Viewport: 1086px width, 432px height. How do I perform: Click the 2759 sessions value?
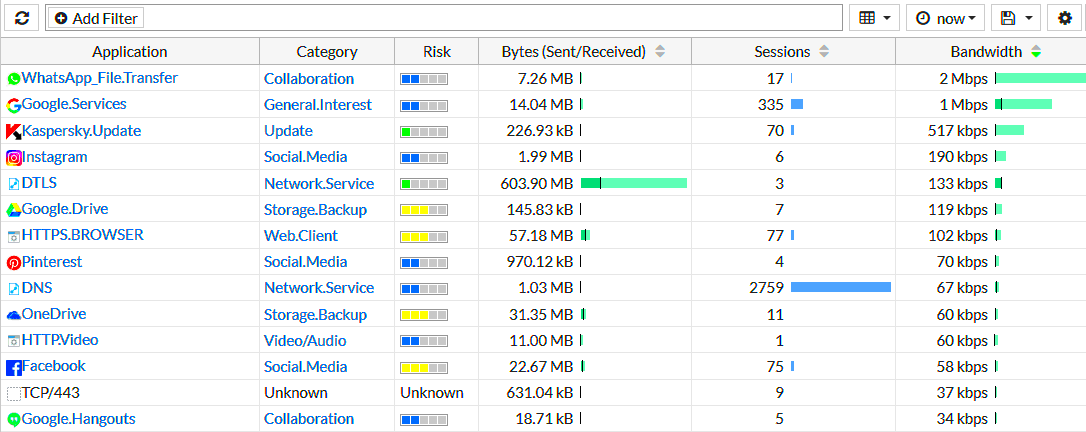(767, 287)
